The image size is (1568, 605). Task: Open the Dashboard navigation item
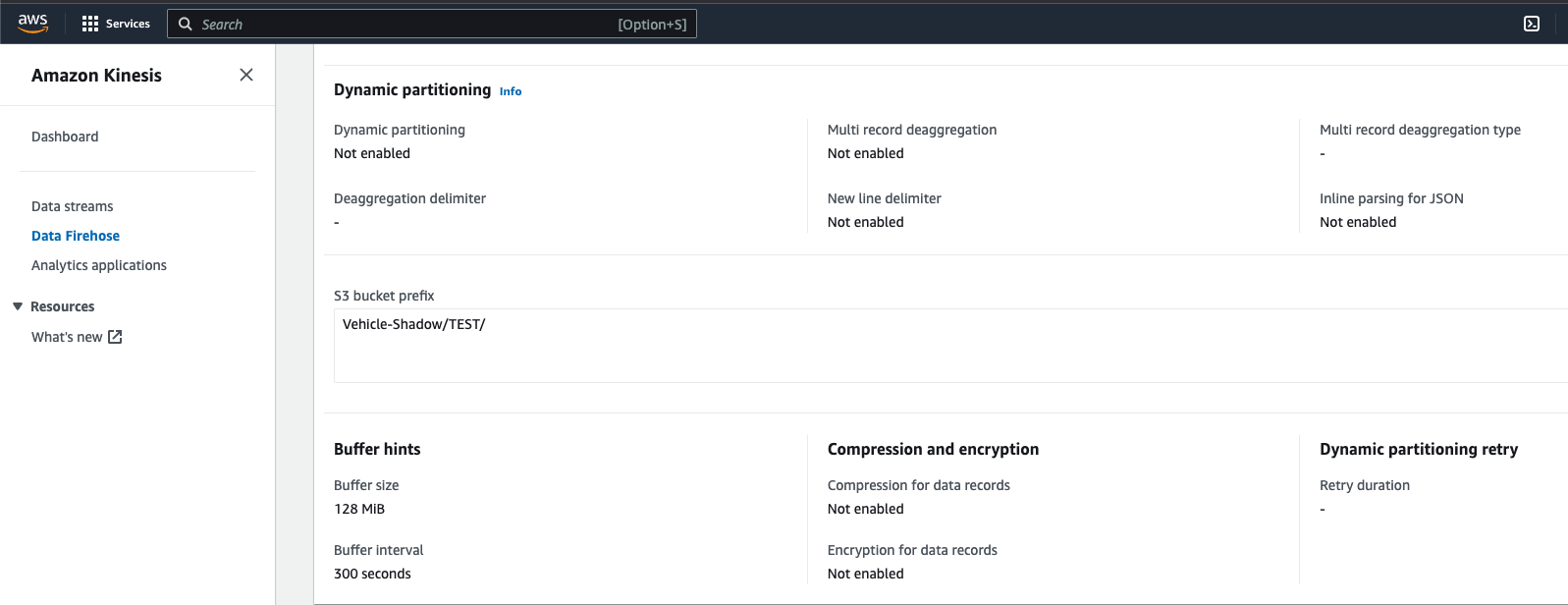pos(65,137)
